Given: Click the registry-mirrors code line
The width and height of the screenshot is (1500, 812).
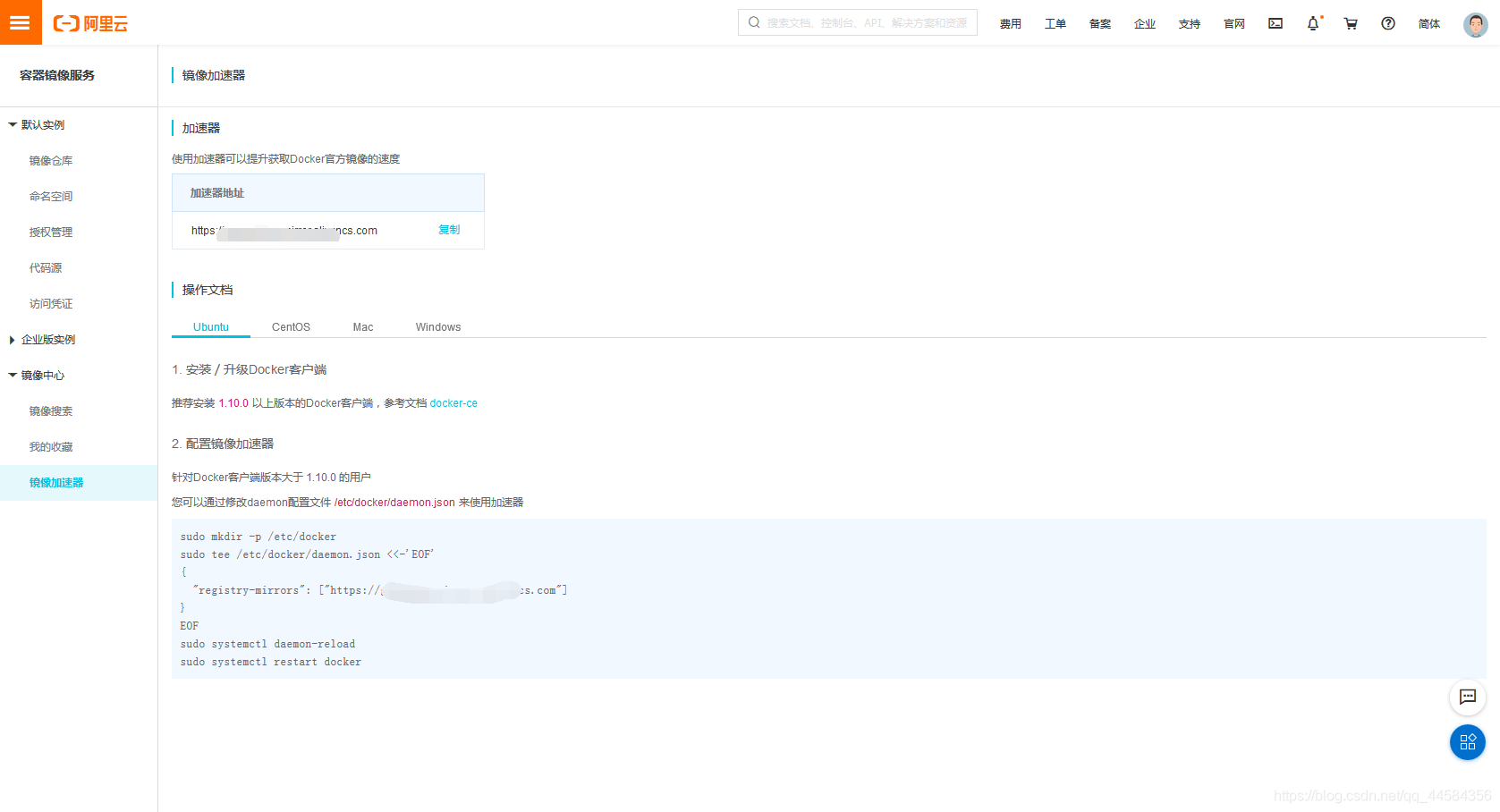Looking at the screenshot, I should pyautogui.click(x=380, y=590).
